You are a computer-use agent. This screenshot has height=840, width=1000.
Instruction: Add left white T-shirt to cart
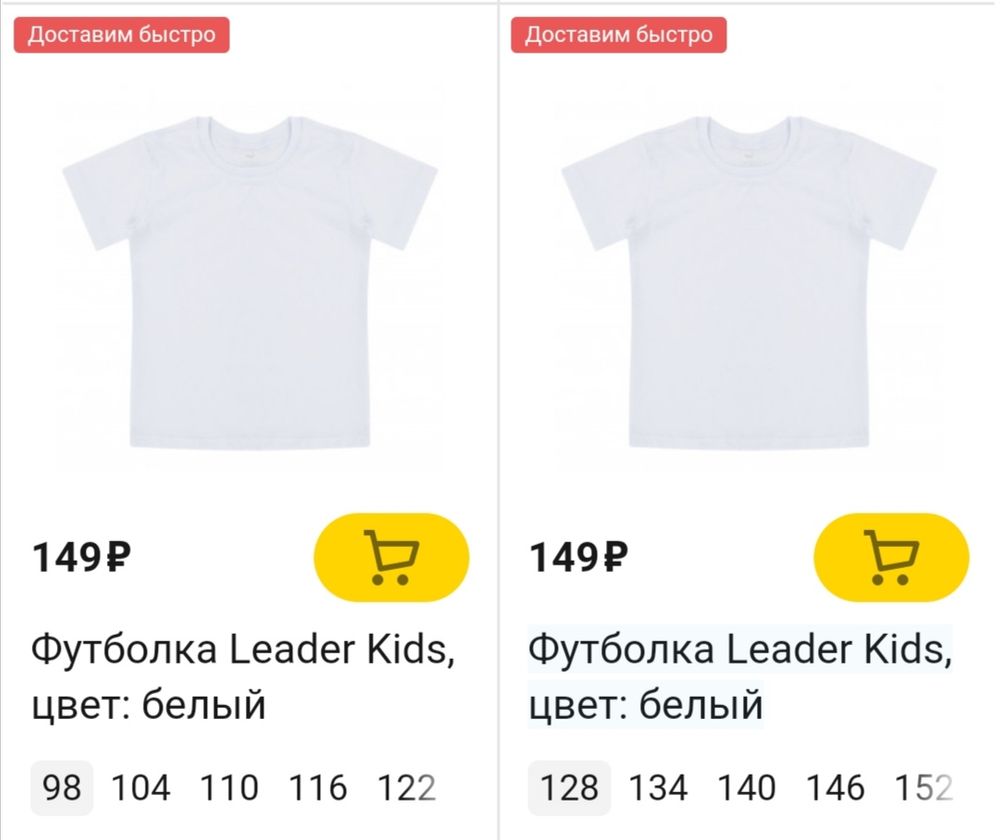(391, 556)
